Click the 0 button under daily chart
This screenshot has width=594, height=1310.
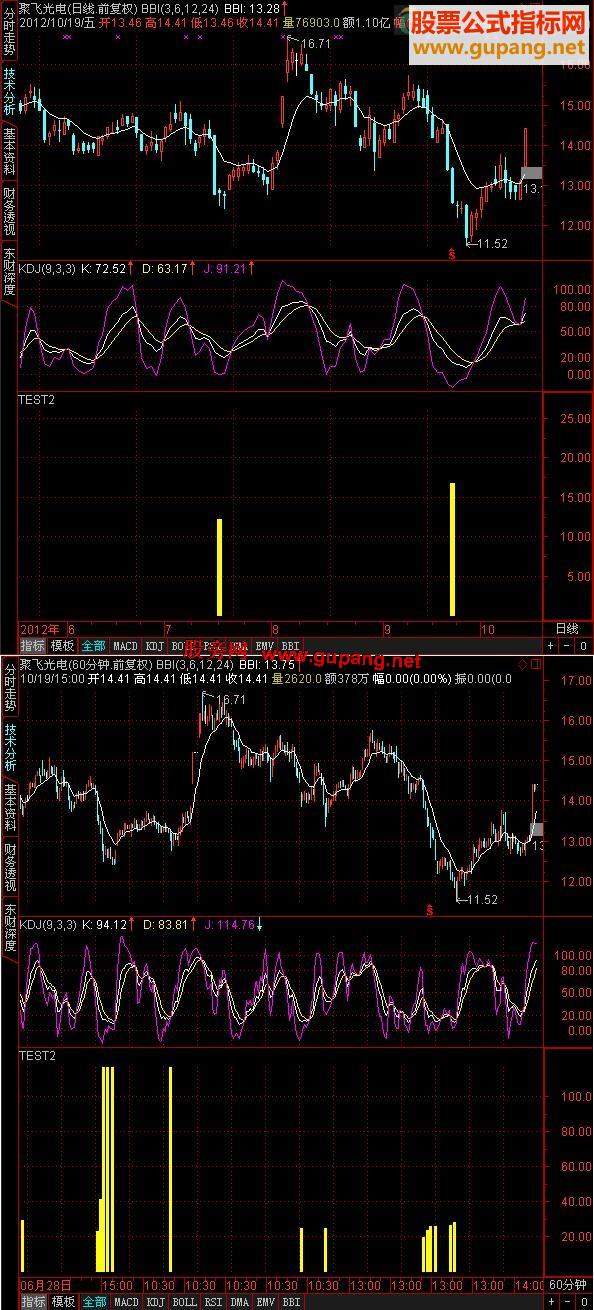[x=583, y=646]
